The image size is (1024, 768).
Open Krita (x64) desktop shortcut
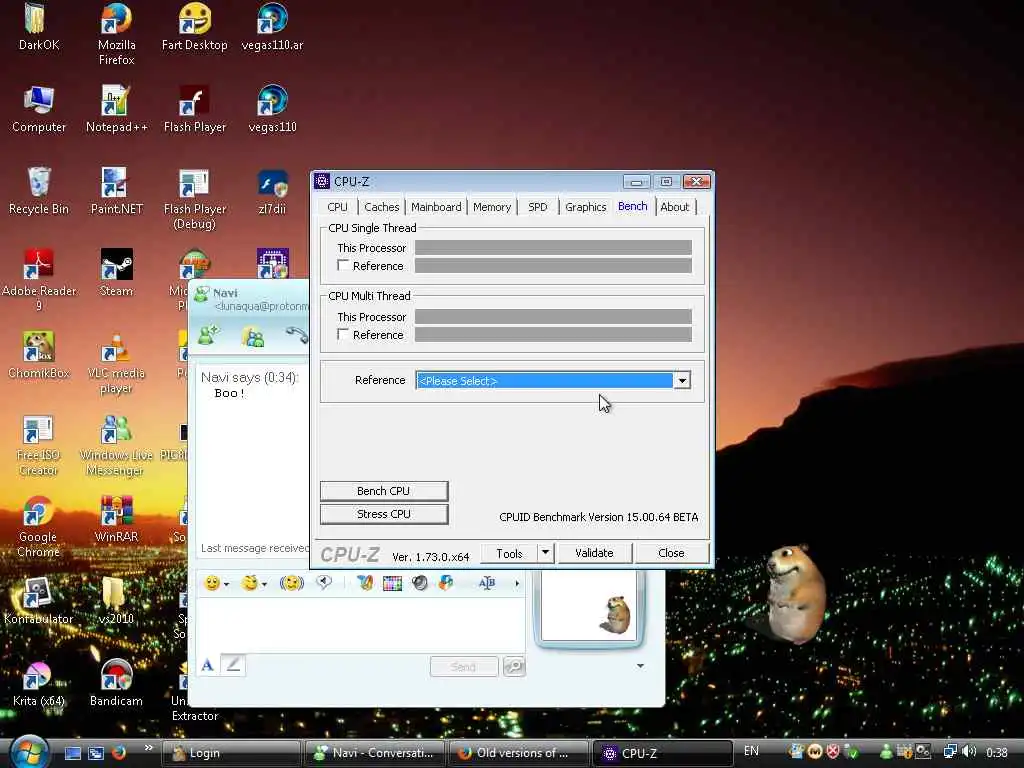tap(39, 682)
